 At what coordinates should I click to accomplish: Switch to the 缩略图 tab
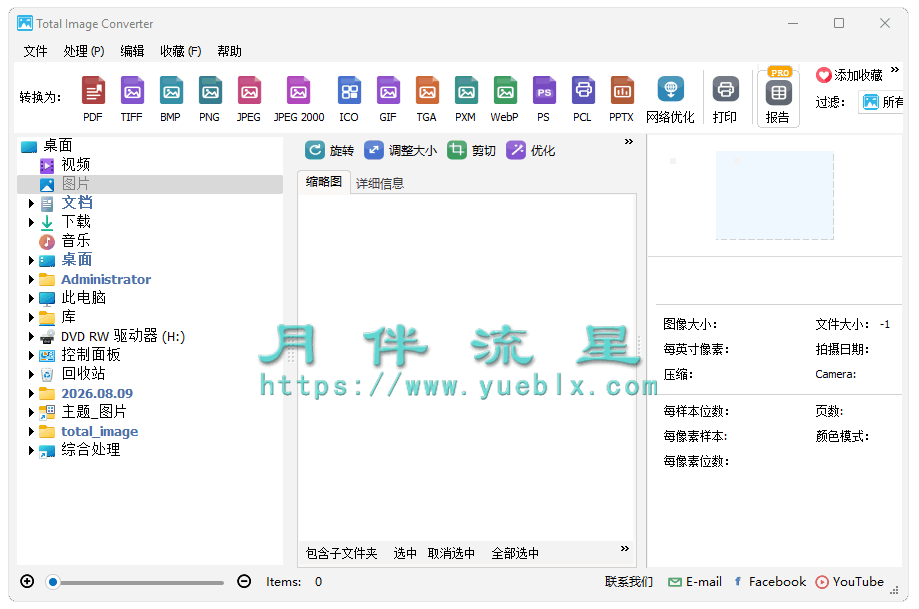point(324,182)
